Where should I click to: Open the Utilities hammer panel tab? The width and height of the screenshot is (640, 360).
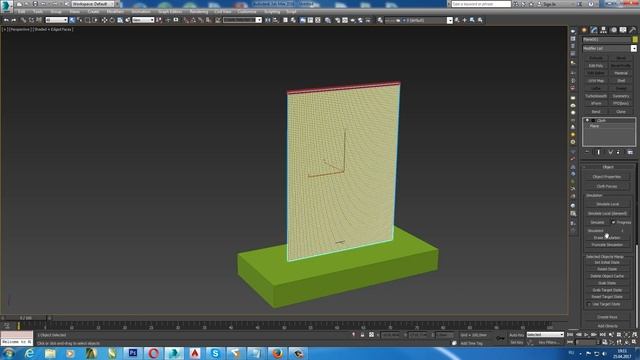pyautogui.click(x=633, y=30)
